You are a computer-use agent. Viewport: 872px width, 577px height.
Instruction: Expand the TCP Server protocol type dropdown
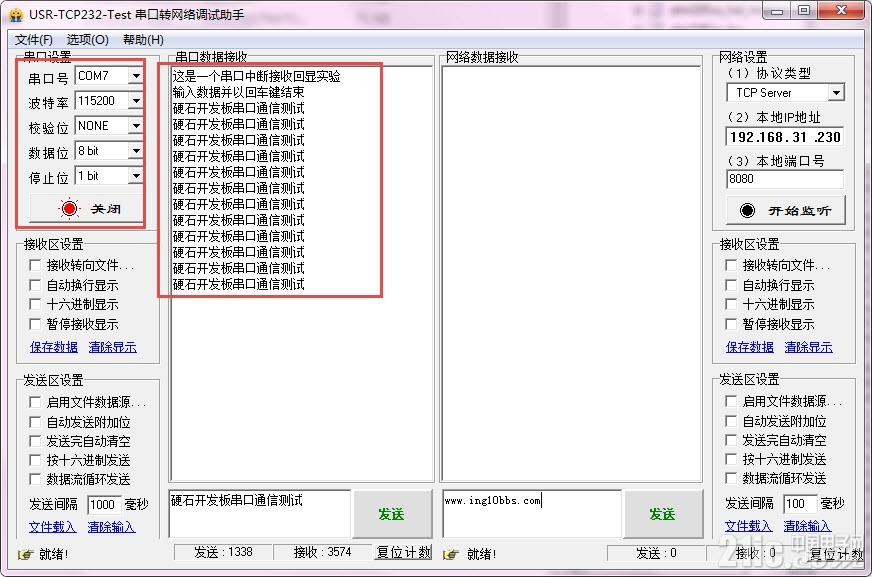click(x=836, y=93)
